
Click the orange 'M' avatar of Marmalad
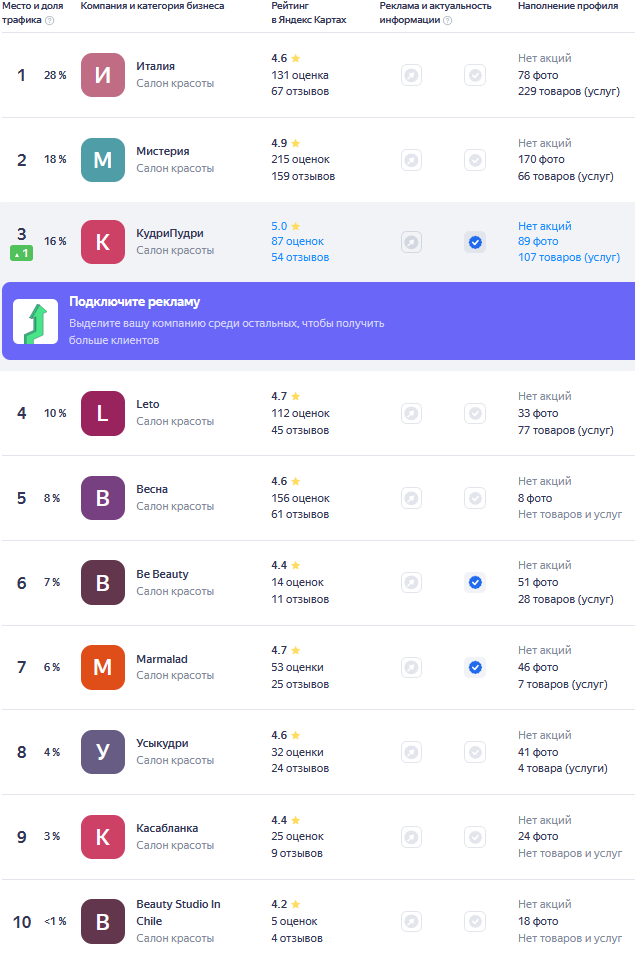pos(103,667)
